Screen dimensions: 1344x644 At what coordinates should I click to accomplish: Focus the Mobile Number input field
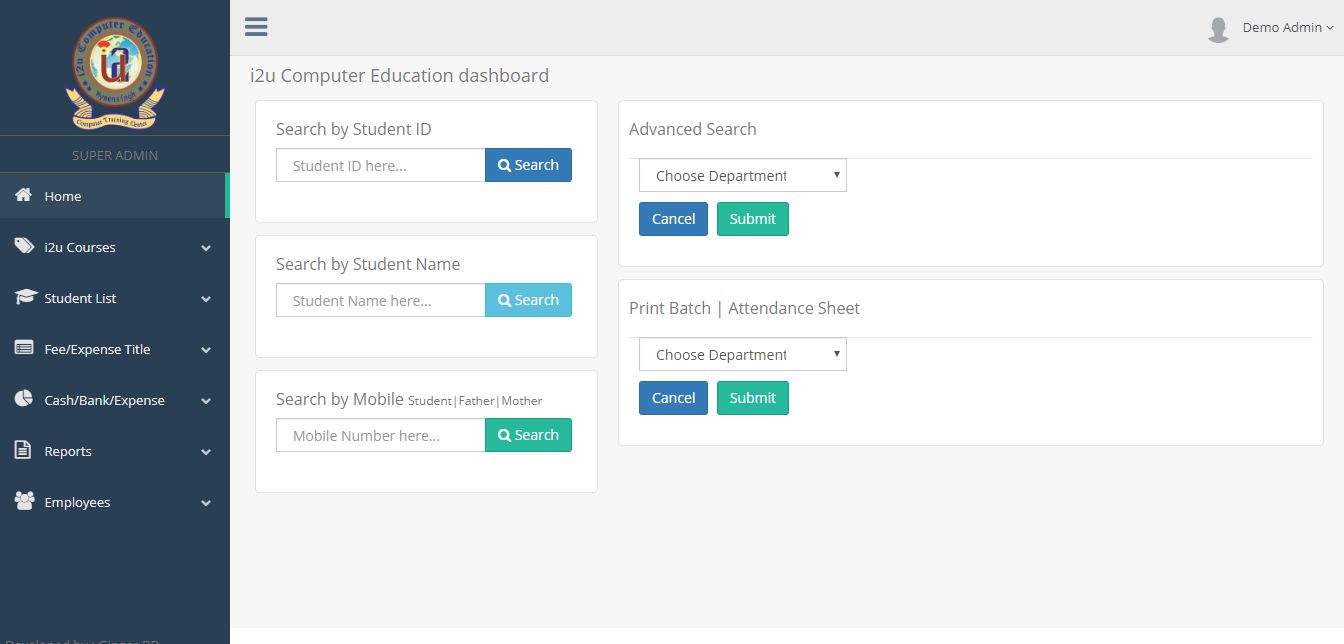381,435
